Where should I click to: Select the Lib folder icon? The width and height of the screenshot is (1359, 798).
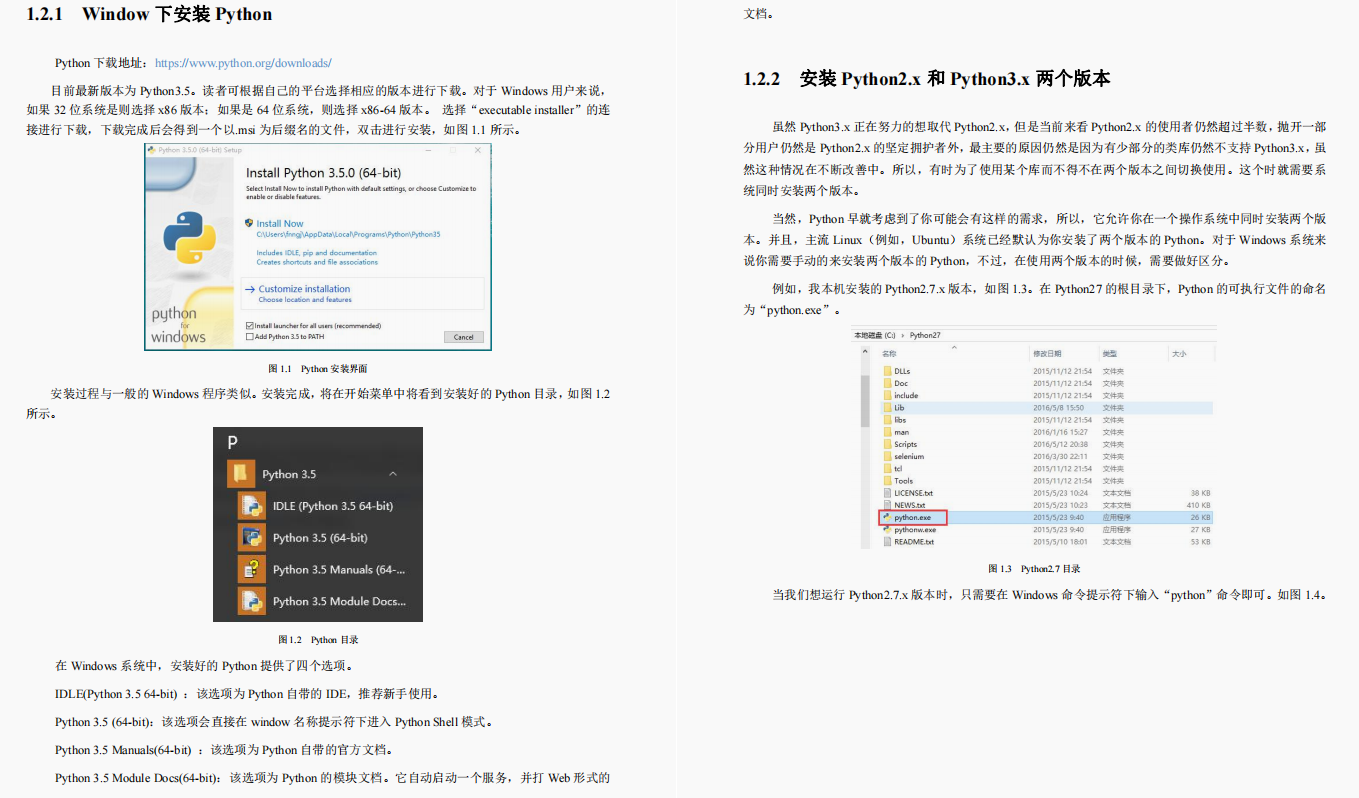[887, 408]
